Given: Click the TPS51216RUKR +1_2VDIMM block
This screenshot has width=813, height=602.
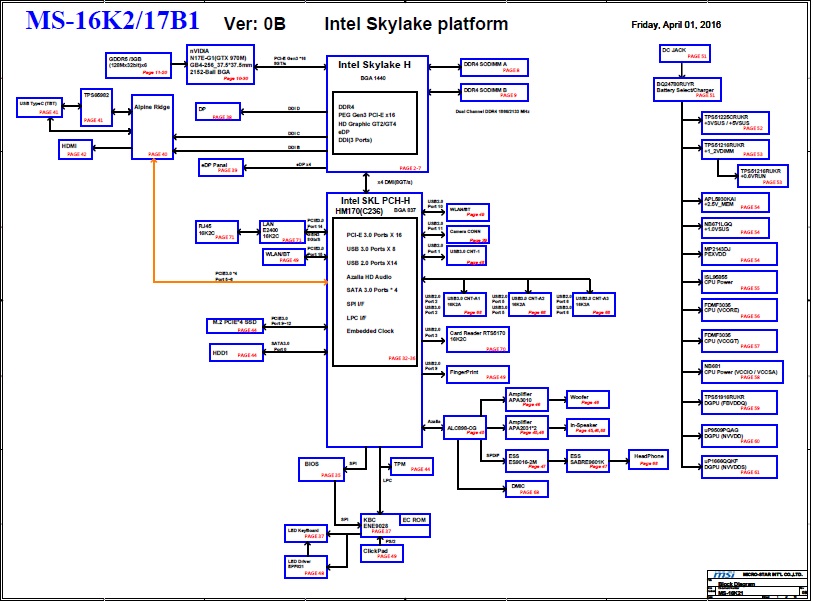Looking at the screenshot, I should coord(735,149).
